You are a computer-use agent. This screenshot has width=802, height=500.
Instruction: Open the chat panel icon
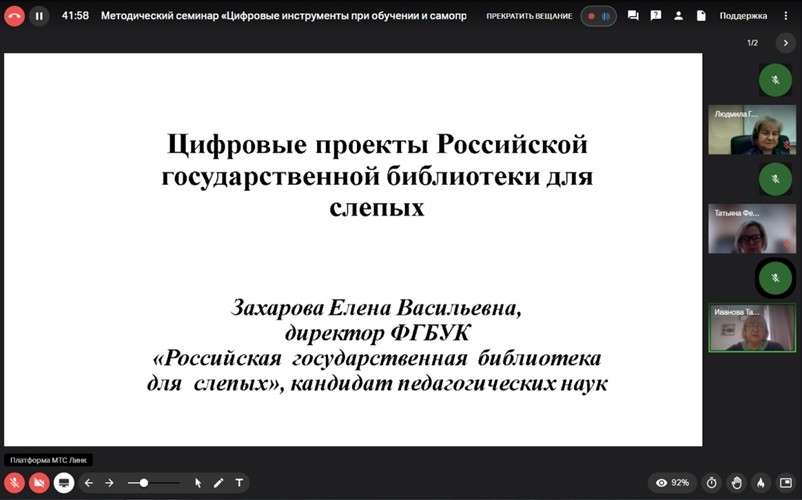[634, 16]
